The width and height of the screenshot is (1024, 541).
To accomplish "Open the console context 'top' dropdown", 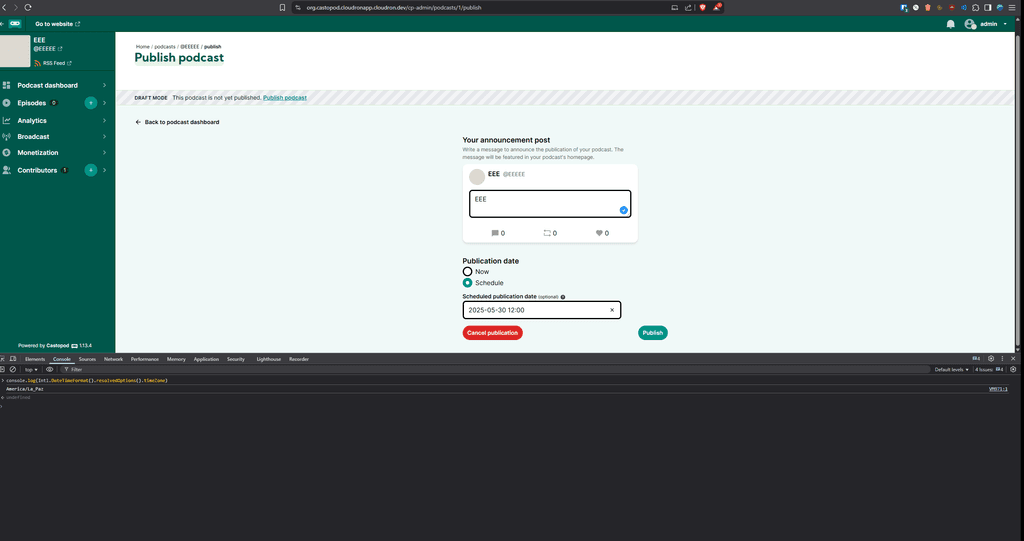I will (x=31, y=369).
